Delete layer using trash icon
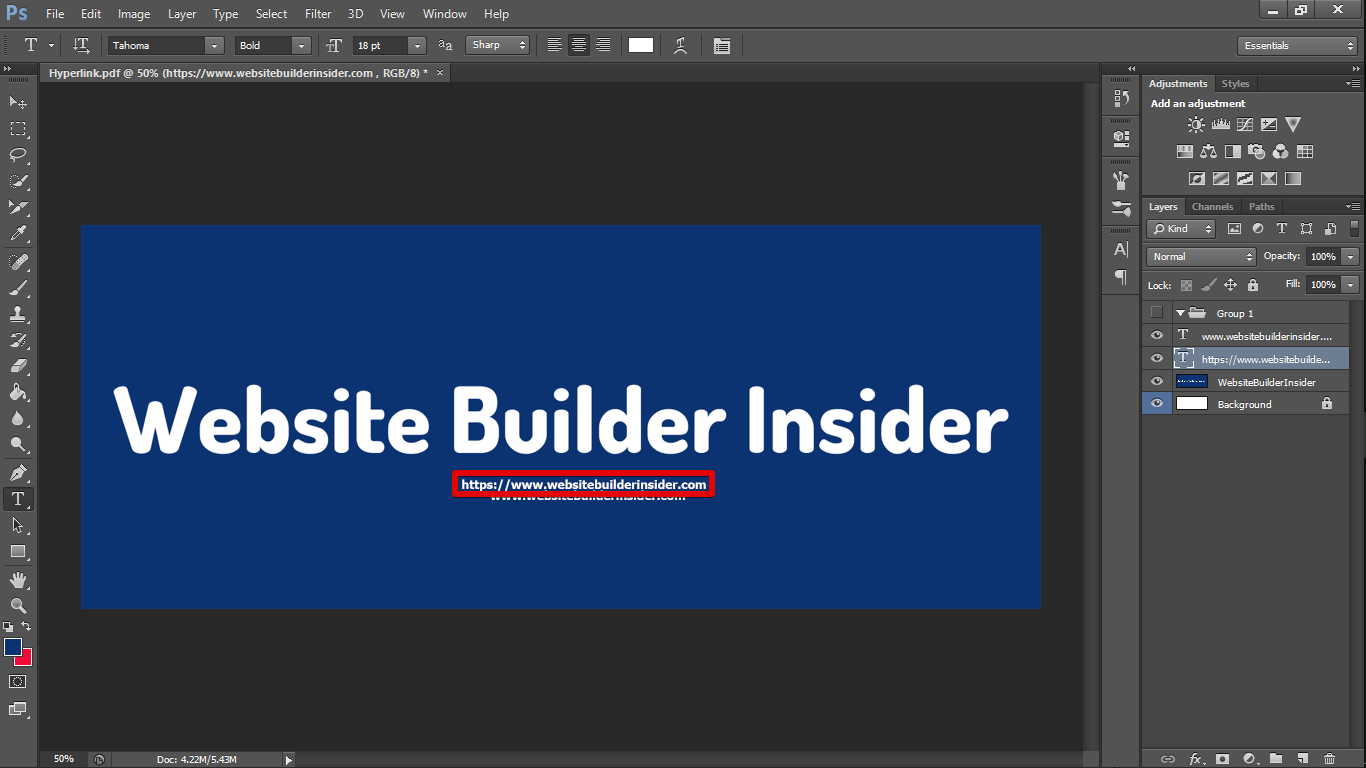Image resolution: width=1366 pixels, height=768 pixels. 1329,759
